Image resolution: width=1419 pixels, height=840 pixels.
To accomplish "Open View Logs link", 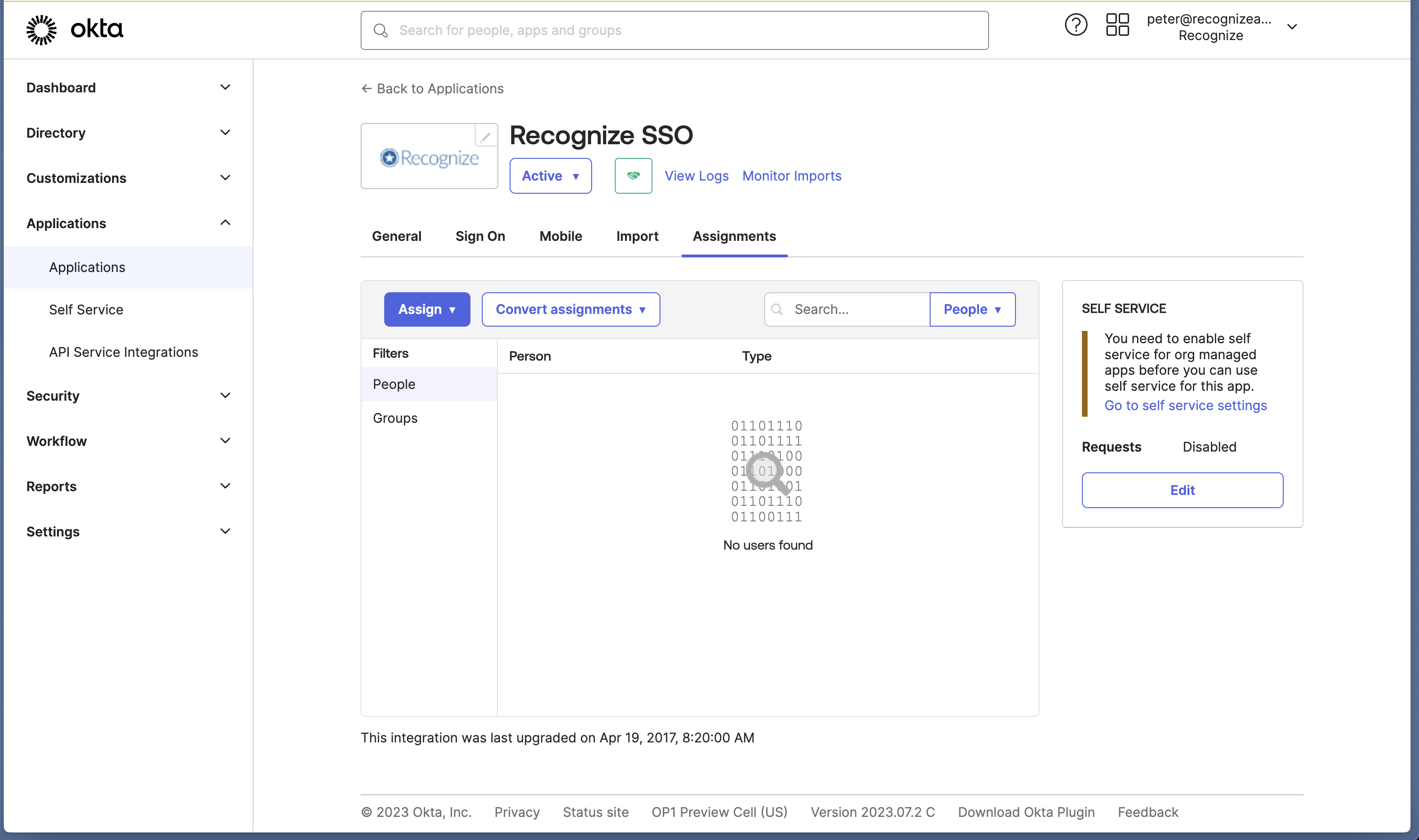I will tap(696, 176).
